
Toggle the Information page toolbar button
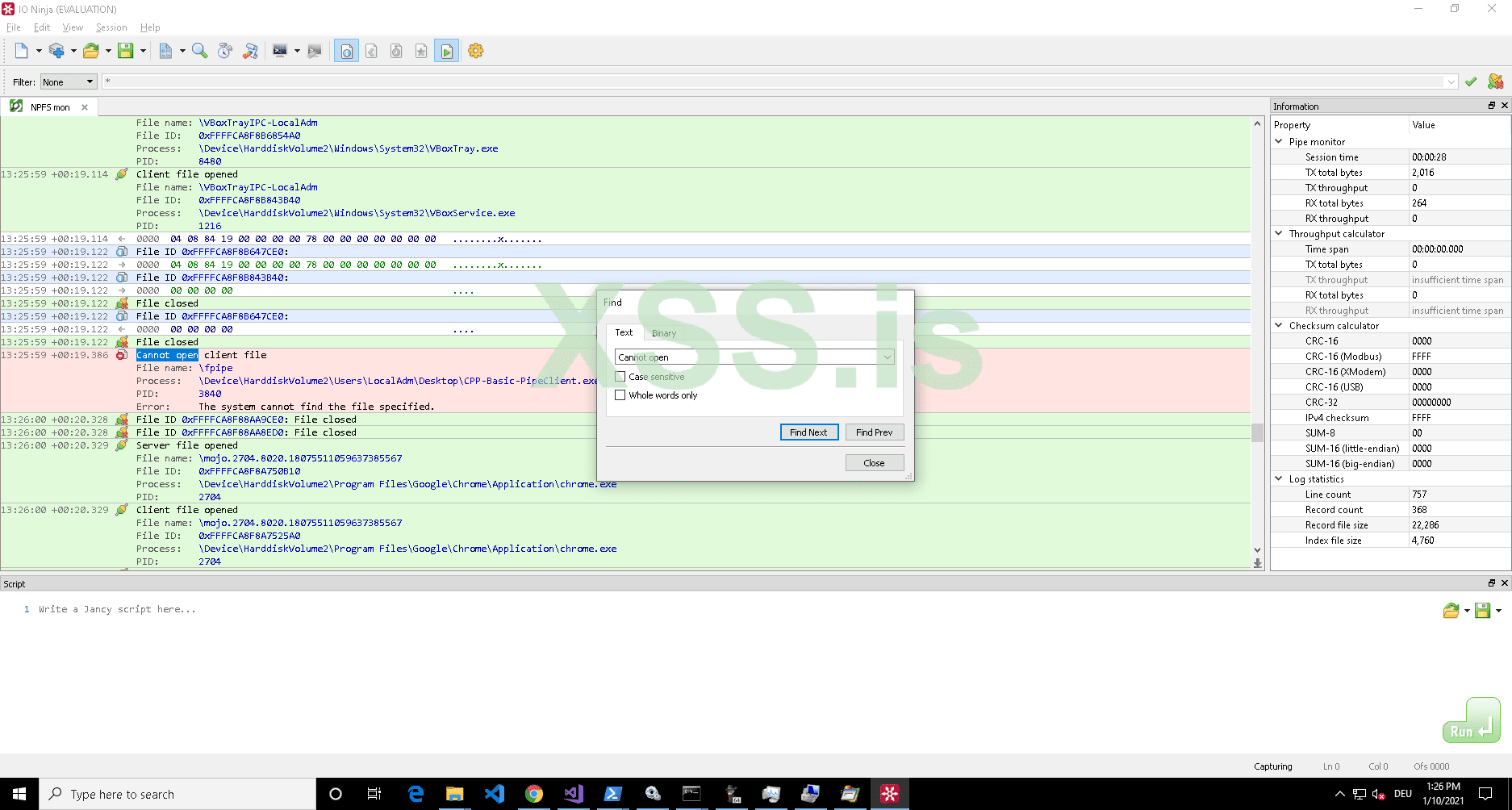coord(346,51)
